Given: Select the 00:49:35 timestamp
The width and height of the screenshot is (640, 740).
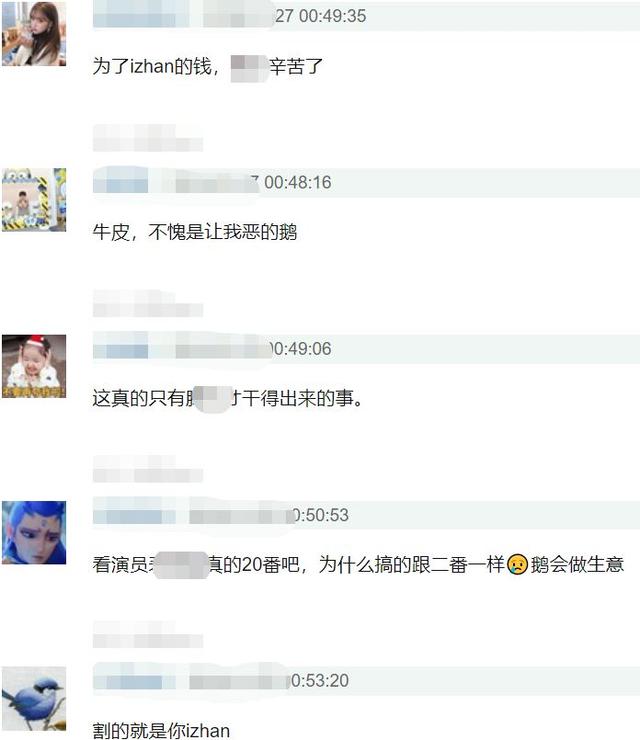Looking at the screenshot, I should point(321,16).
